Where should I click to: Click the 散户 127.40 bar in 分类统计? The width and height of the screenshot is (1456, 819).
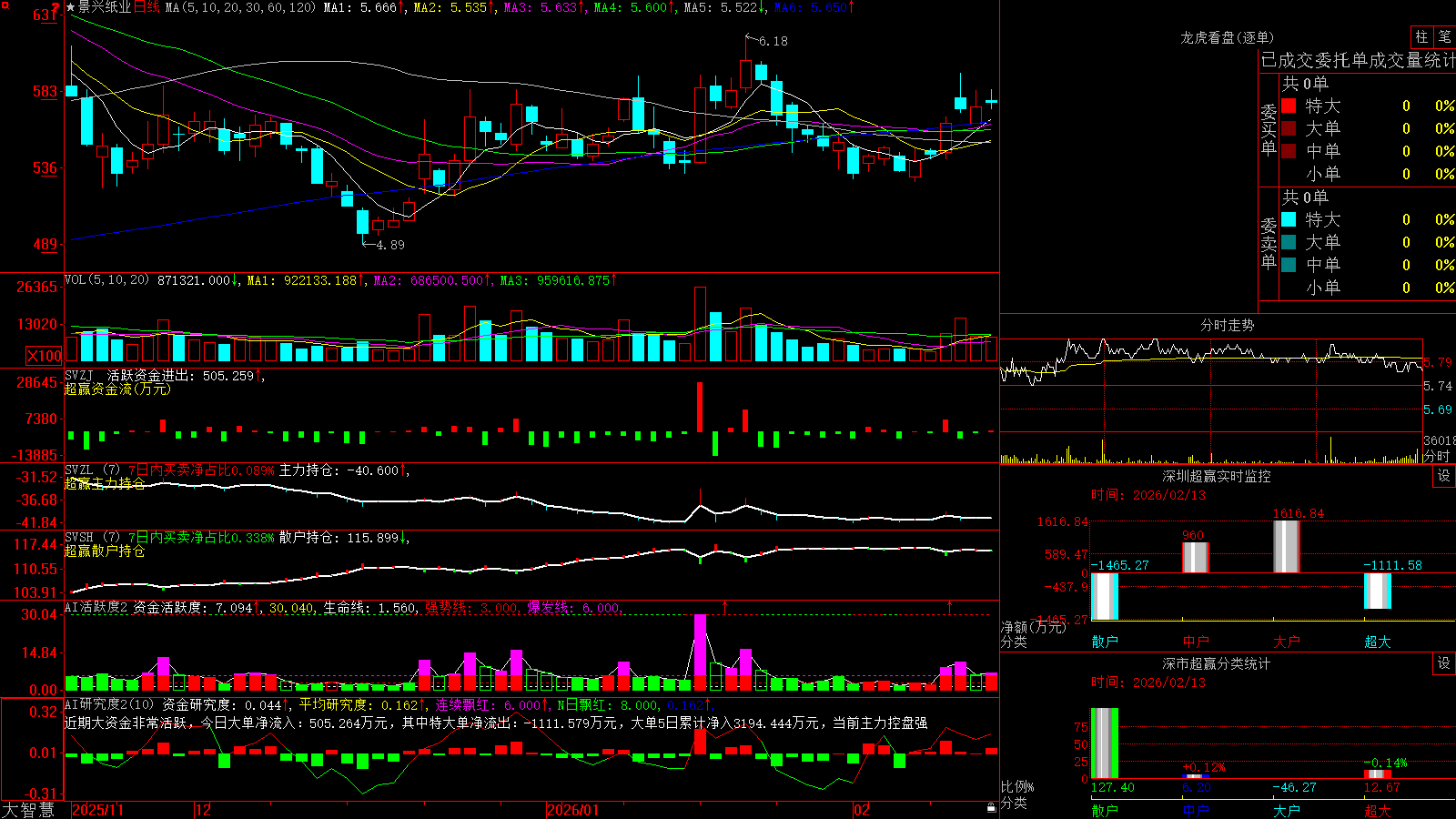[1105, 743]
